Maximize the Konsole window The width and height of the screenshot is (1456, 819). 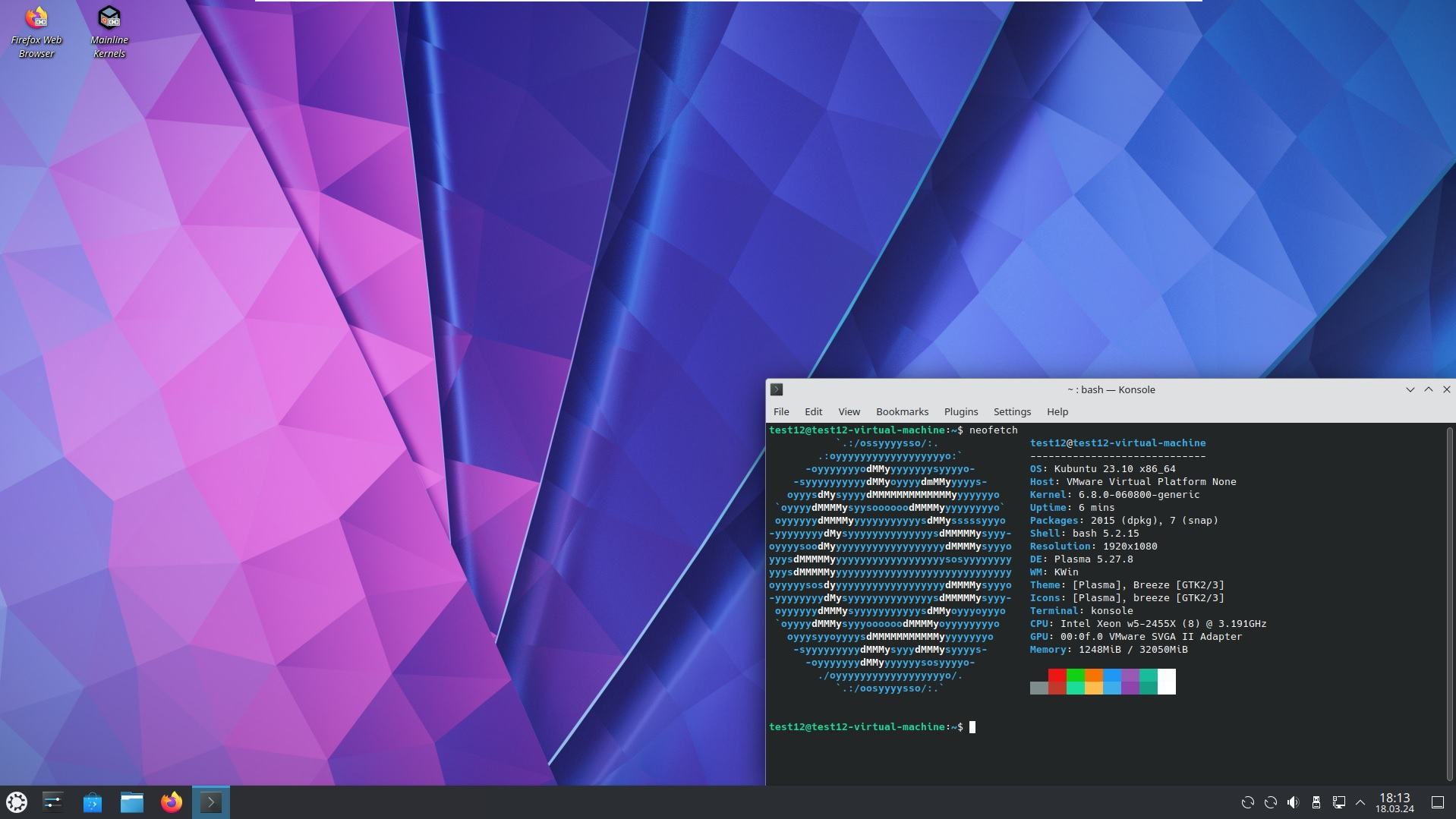(1428, 389)
